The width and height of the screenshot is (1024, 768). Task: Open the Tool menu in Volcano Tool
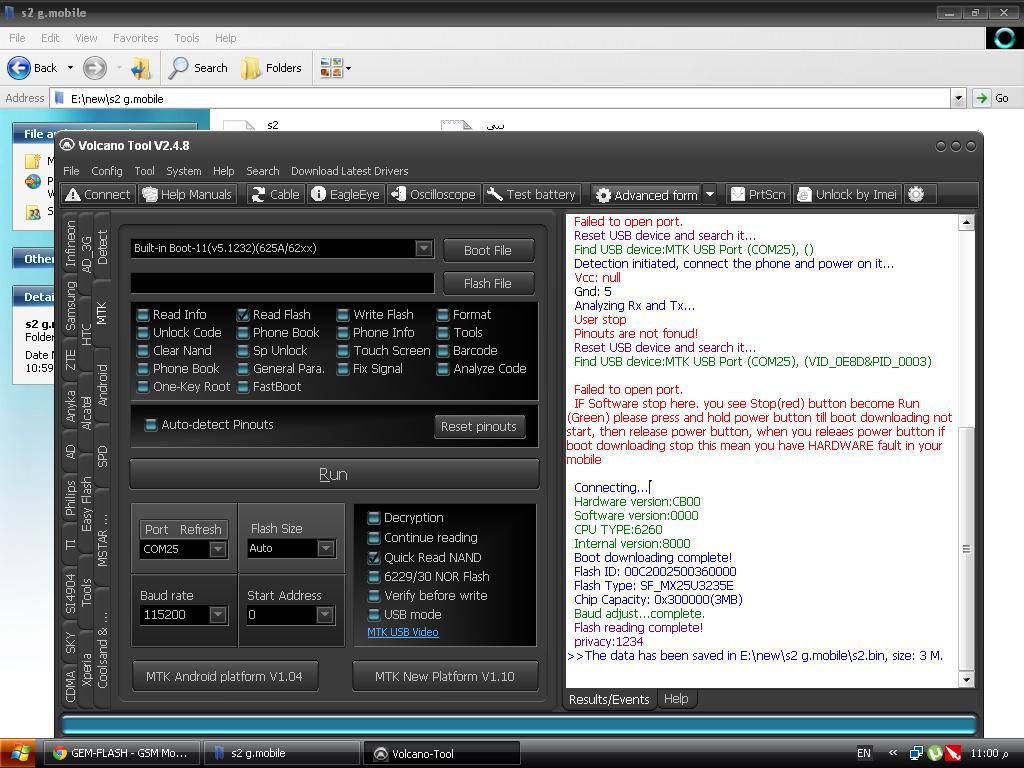pos(144,171)
